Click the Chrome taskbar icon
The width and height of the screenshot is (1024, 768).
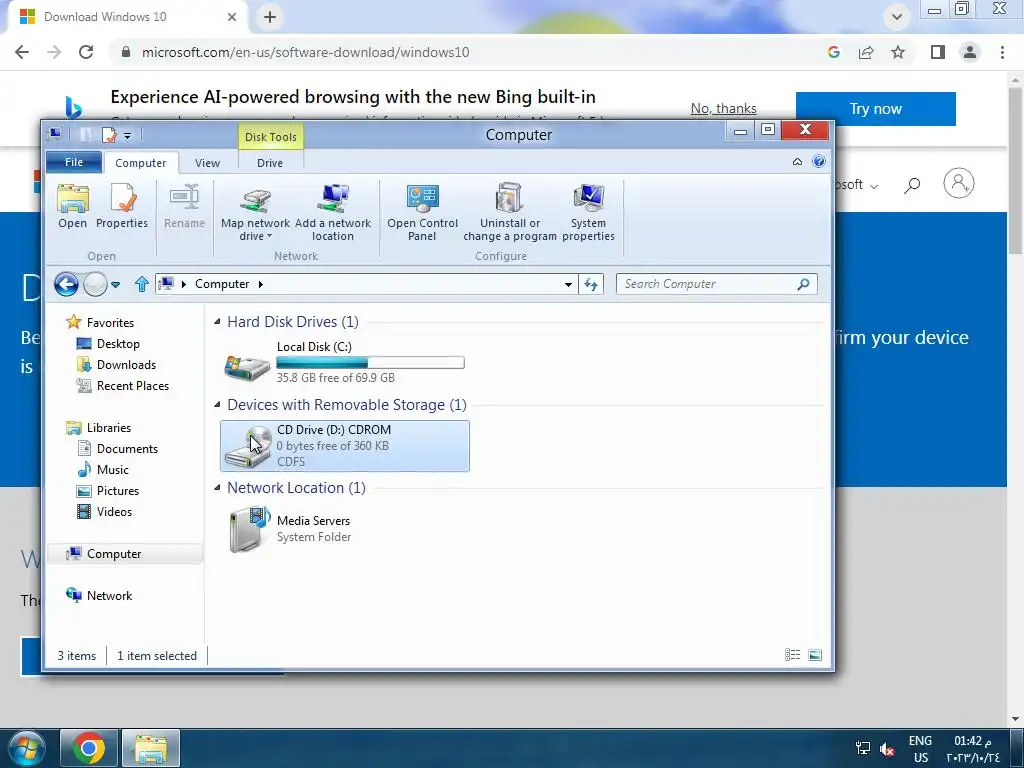tap(89, 748)
